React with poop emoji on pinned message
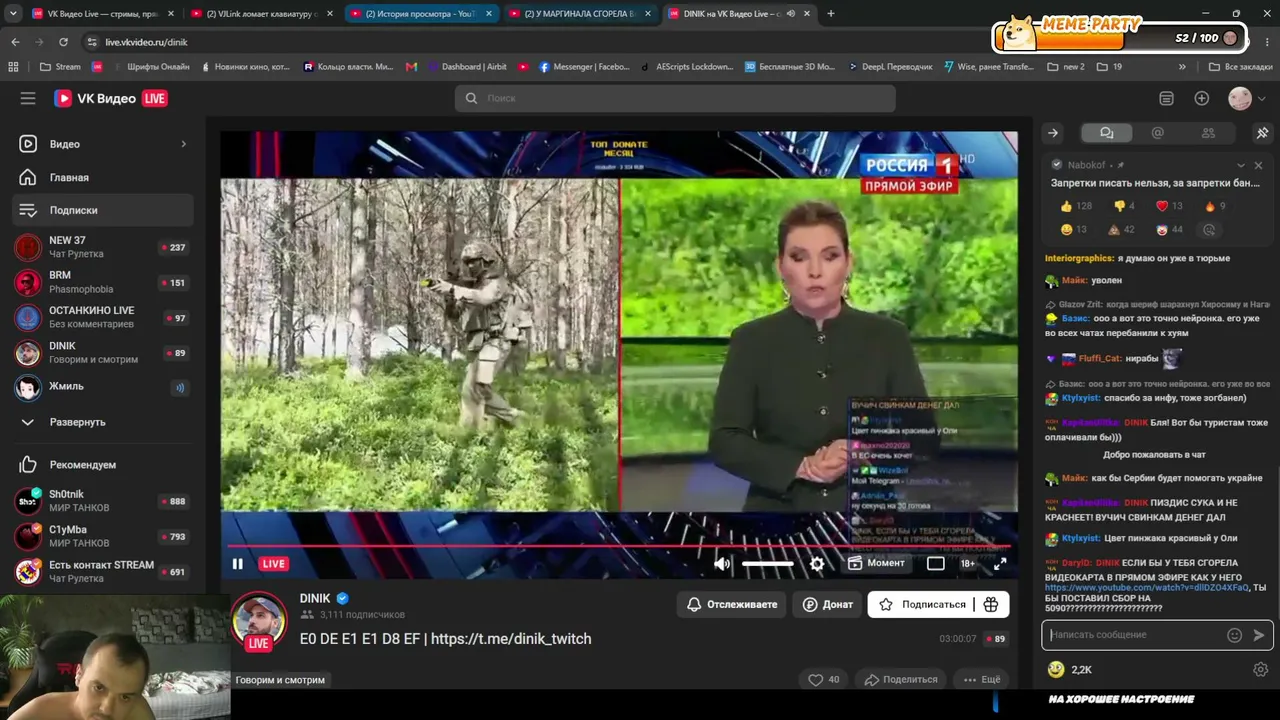This screenshot has width=1280, height=720. point(1121,229)
